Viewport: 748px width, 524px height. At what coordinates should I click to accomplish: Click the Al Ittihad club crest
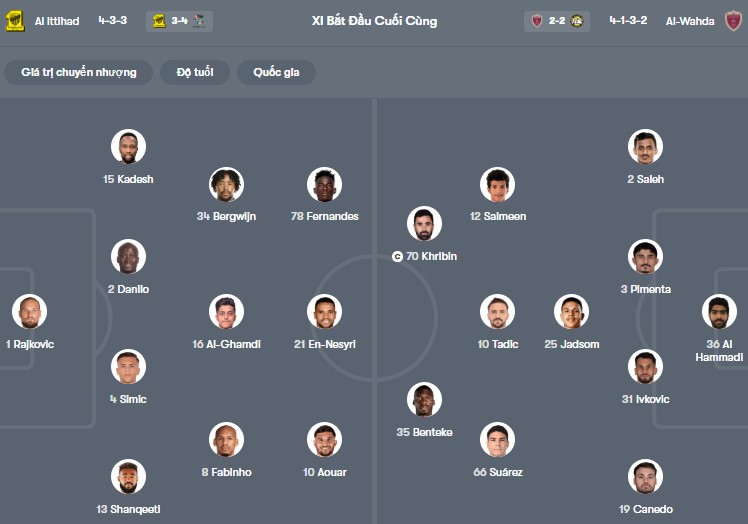click(x=15, y=21)
